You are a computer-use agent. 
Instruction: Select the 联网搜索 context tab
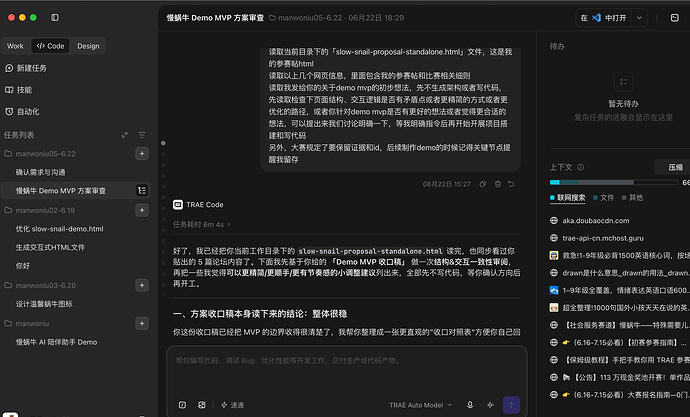pyautogui.click(x=568, y=198)
